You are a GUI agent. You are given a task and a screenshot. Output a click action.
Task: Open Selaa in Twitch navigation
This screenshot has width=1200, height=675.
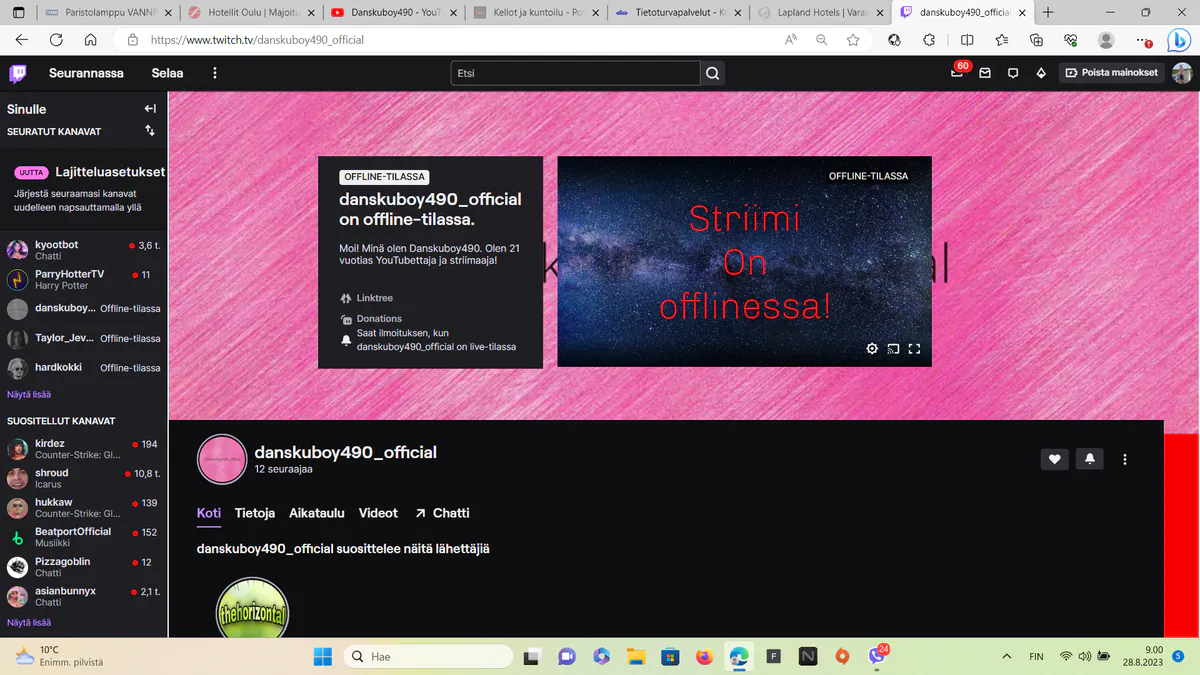pos(167,73)
